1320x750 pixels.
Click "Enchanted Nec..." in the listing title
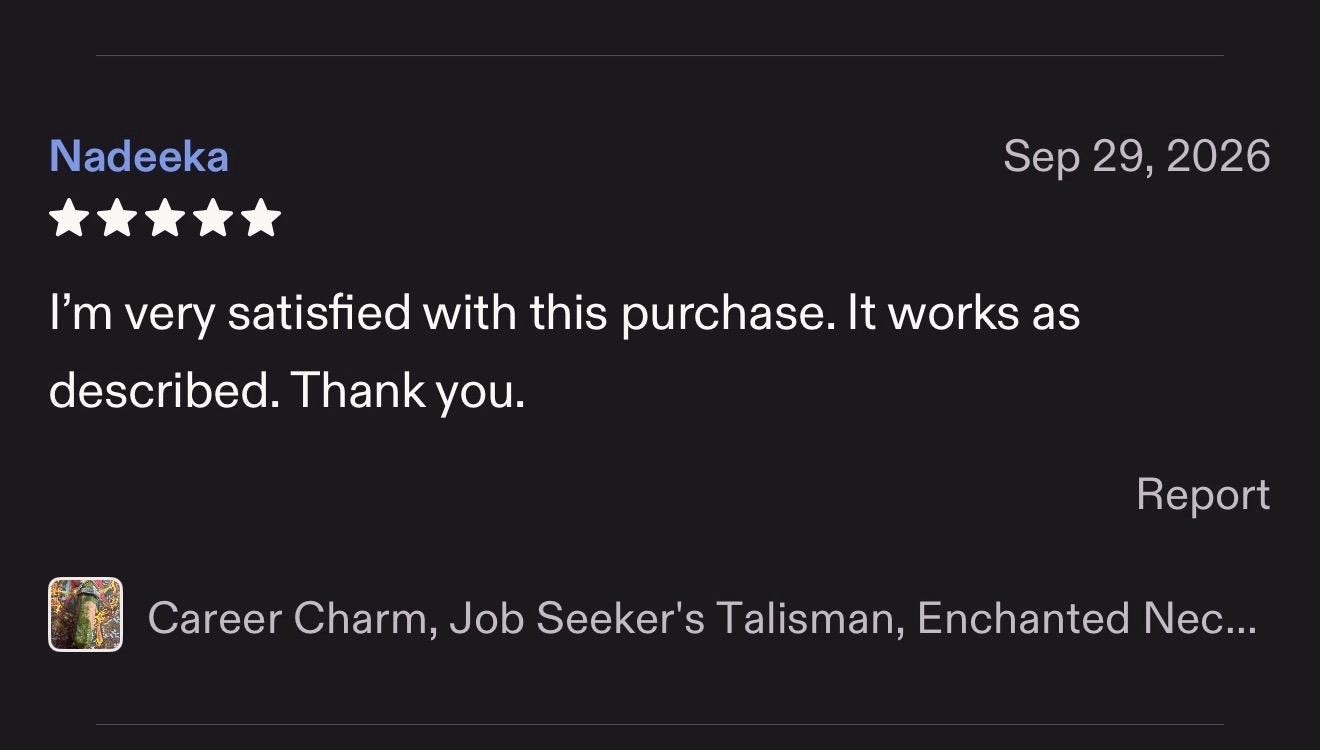click(1086, 617)
